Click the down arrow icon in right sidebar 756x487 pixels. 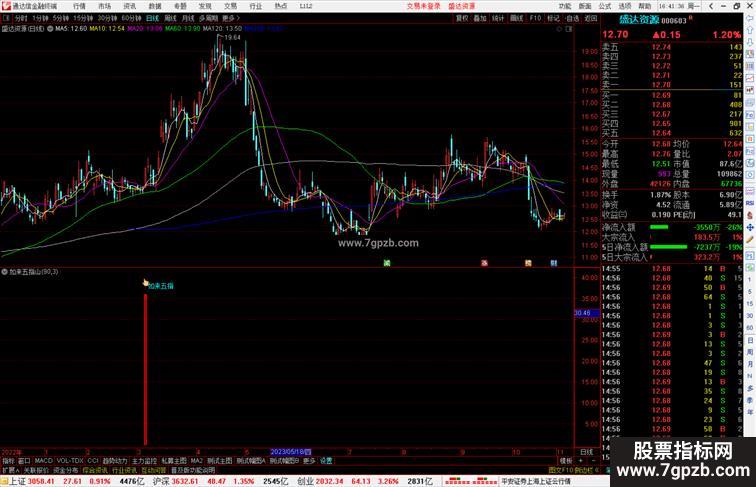click(x=750, y=42)
